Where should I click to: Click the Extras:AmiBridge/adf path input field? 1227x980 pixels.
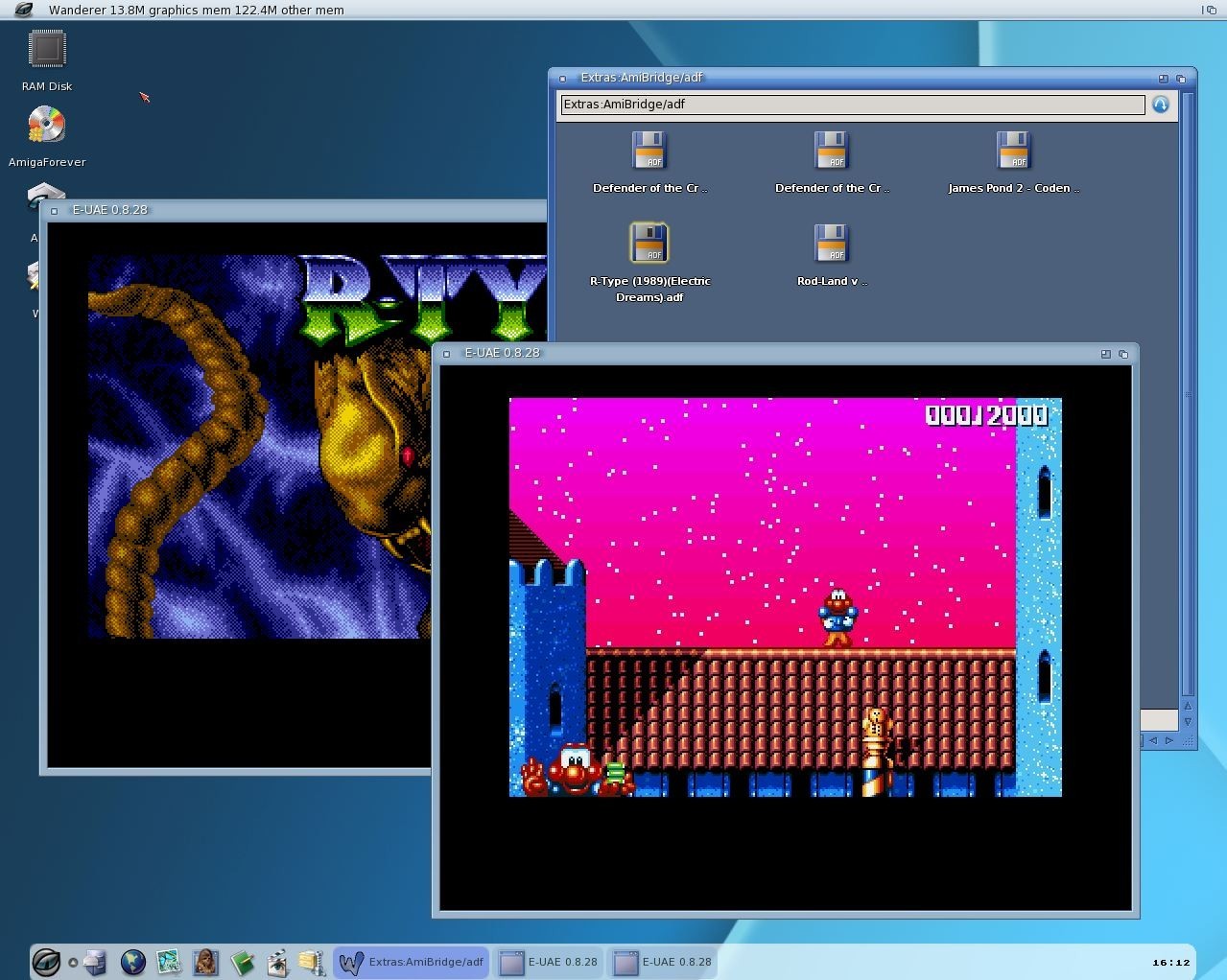[x=852, y=105]
